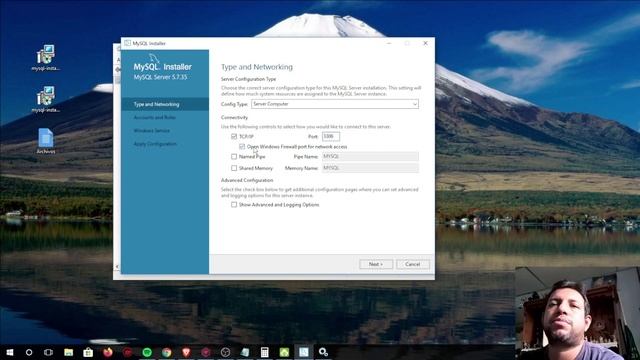
Task: Open Calculator from taskbar
Action: pyautogui.click(x=264, y=352)
